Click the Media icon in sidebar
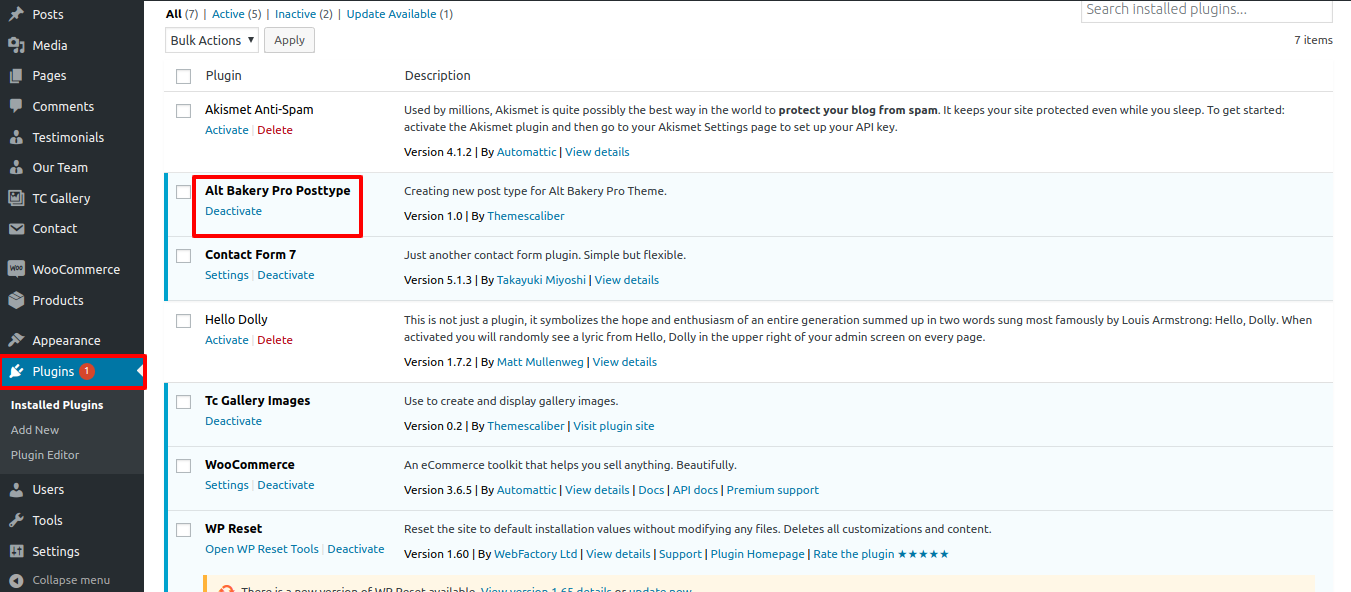Screen dimensions: 1351x592 point(16,45)
